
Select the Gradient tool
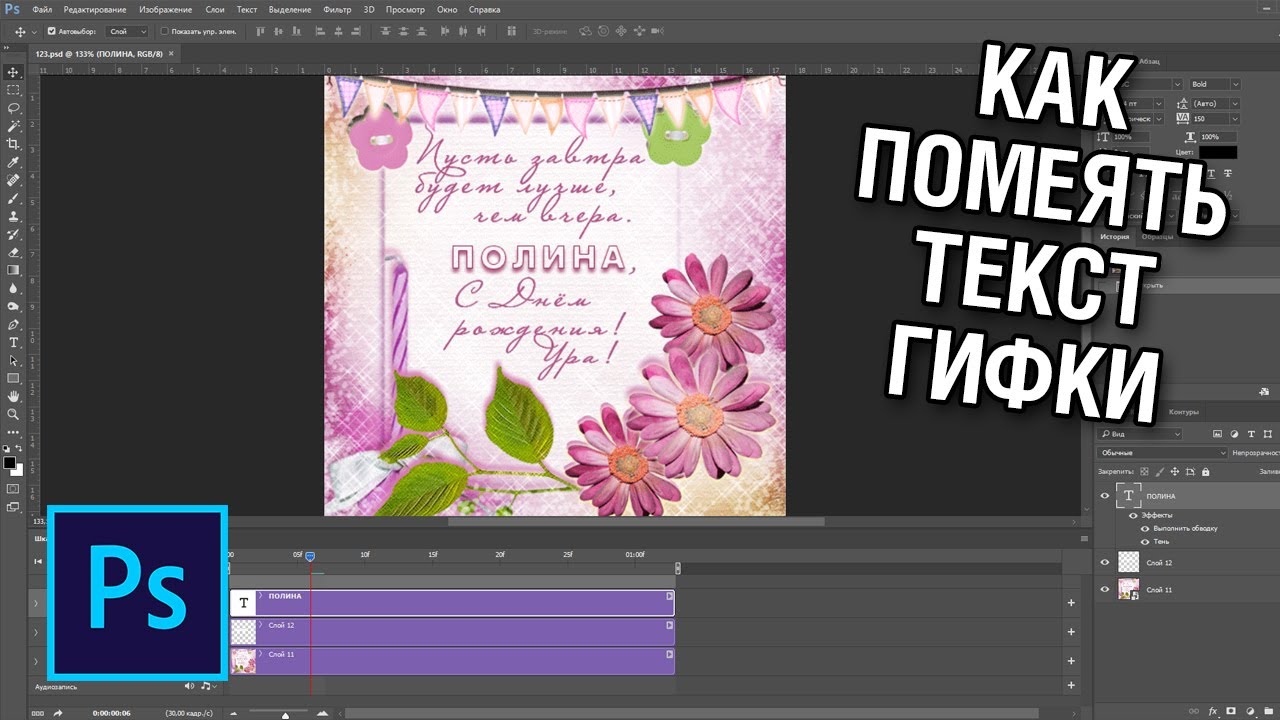coord(14,270)
